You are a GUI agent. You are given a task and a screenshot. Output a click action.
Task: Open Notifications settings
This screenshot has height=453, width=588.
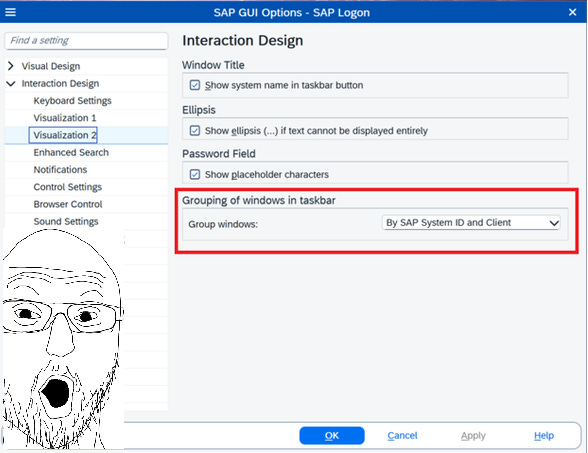pyautogui.click(x=60, y=170)
